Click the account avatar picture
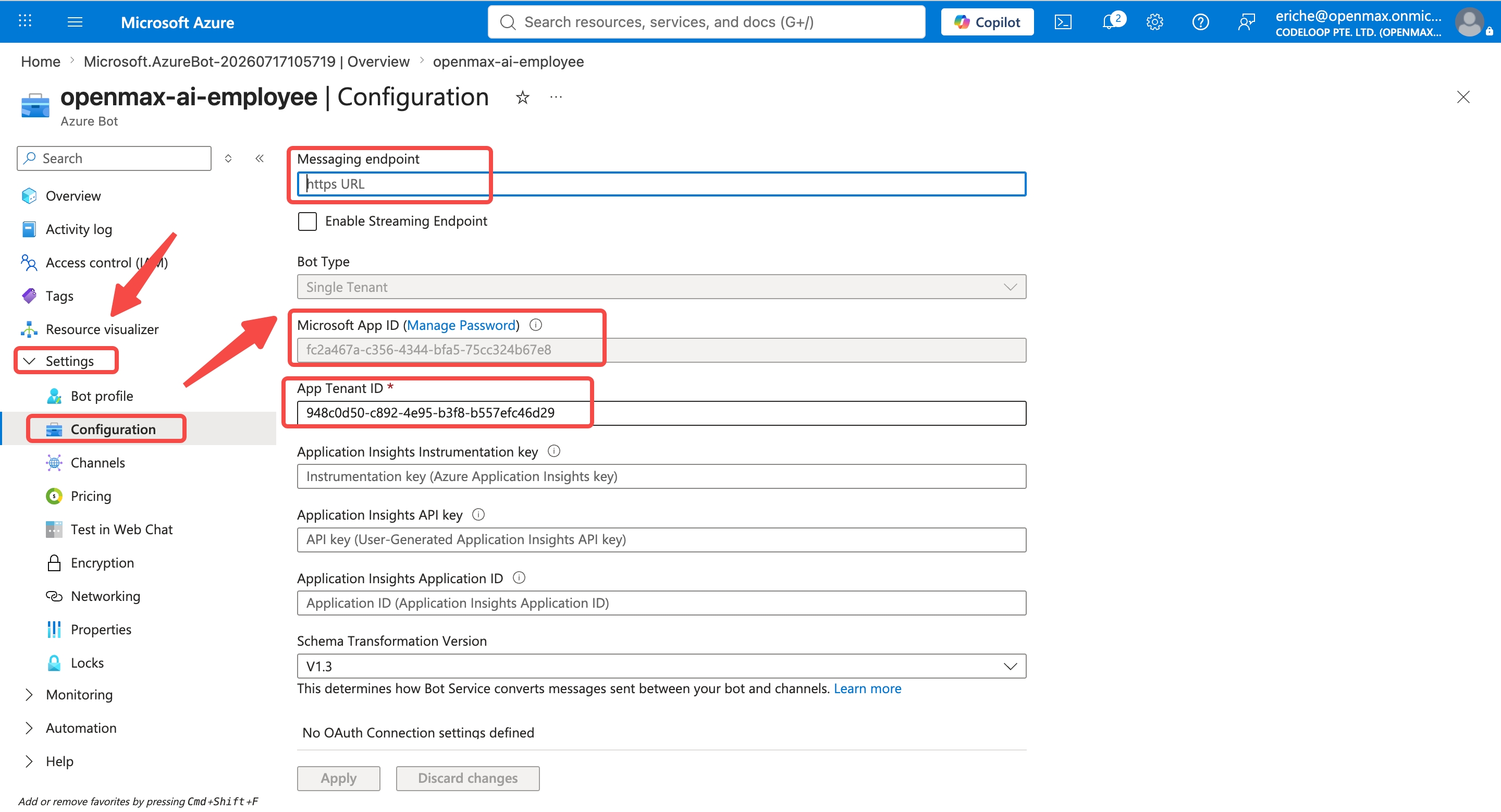The width and height of the screenshot is (1501, 812). pyautogui.click(x=1469, y=22)
